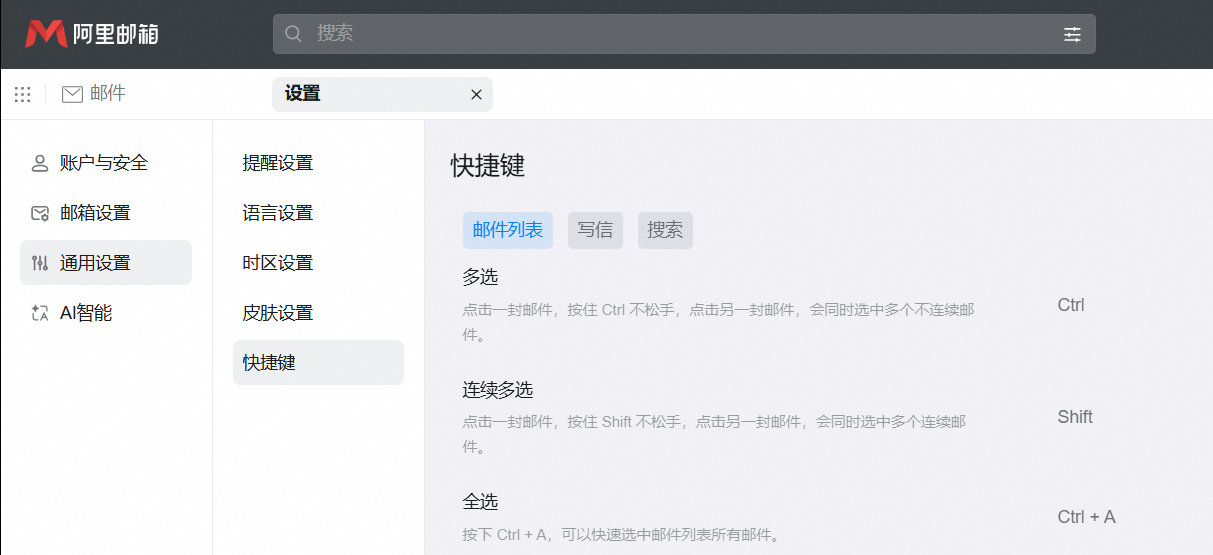The image size is (1213, 555).
Task: Open advanced search filter options icon
Action: pyautogui.click(x=1072, y=34)
